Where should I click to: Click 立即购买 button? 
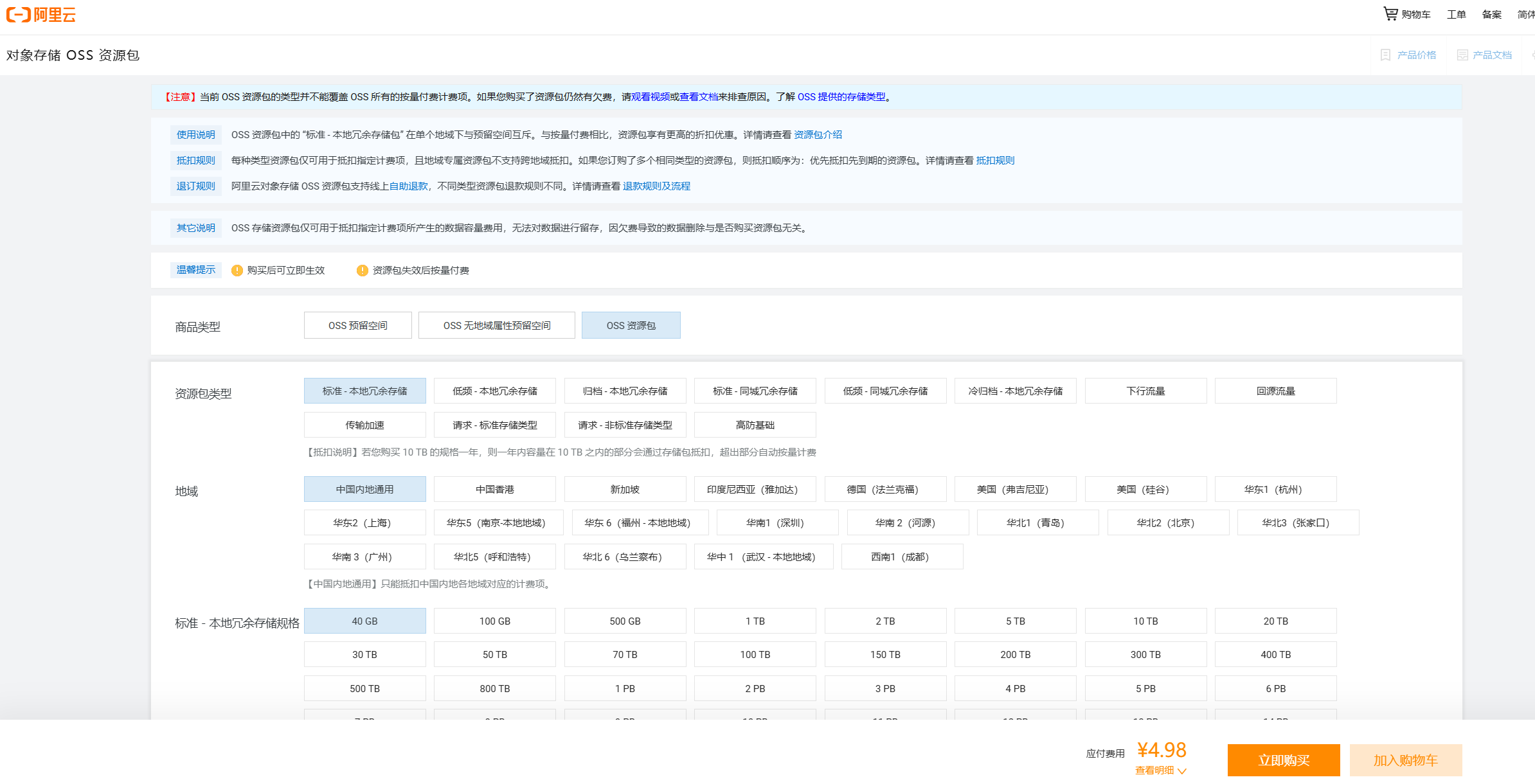click(x=1284, y=760)
